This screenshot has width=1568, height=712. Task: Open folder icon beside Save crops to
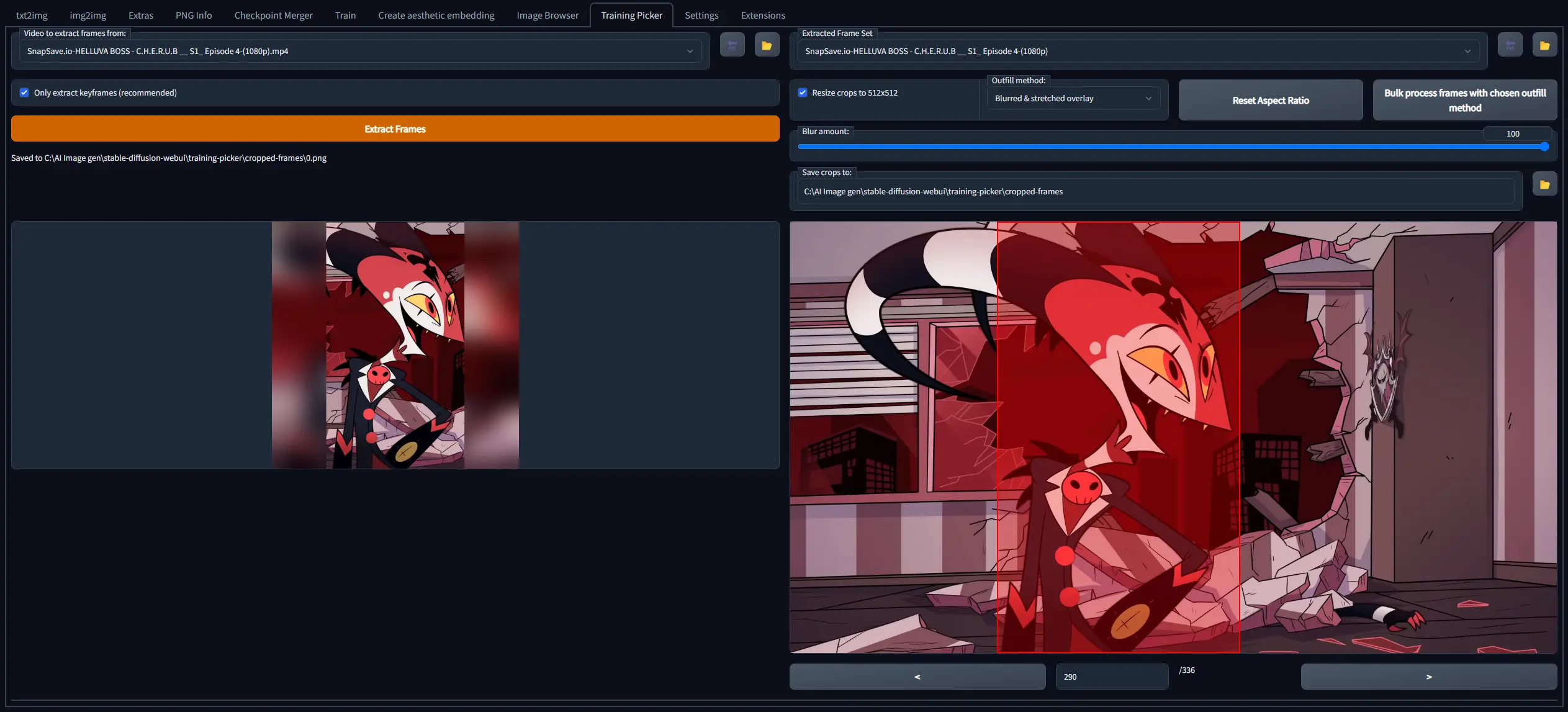(x=1544, y=184)
